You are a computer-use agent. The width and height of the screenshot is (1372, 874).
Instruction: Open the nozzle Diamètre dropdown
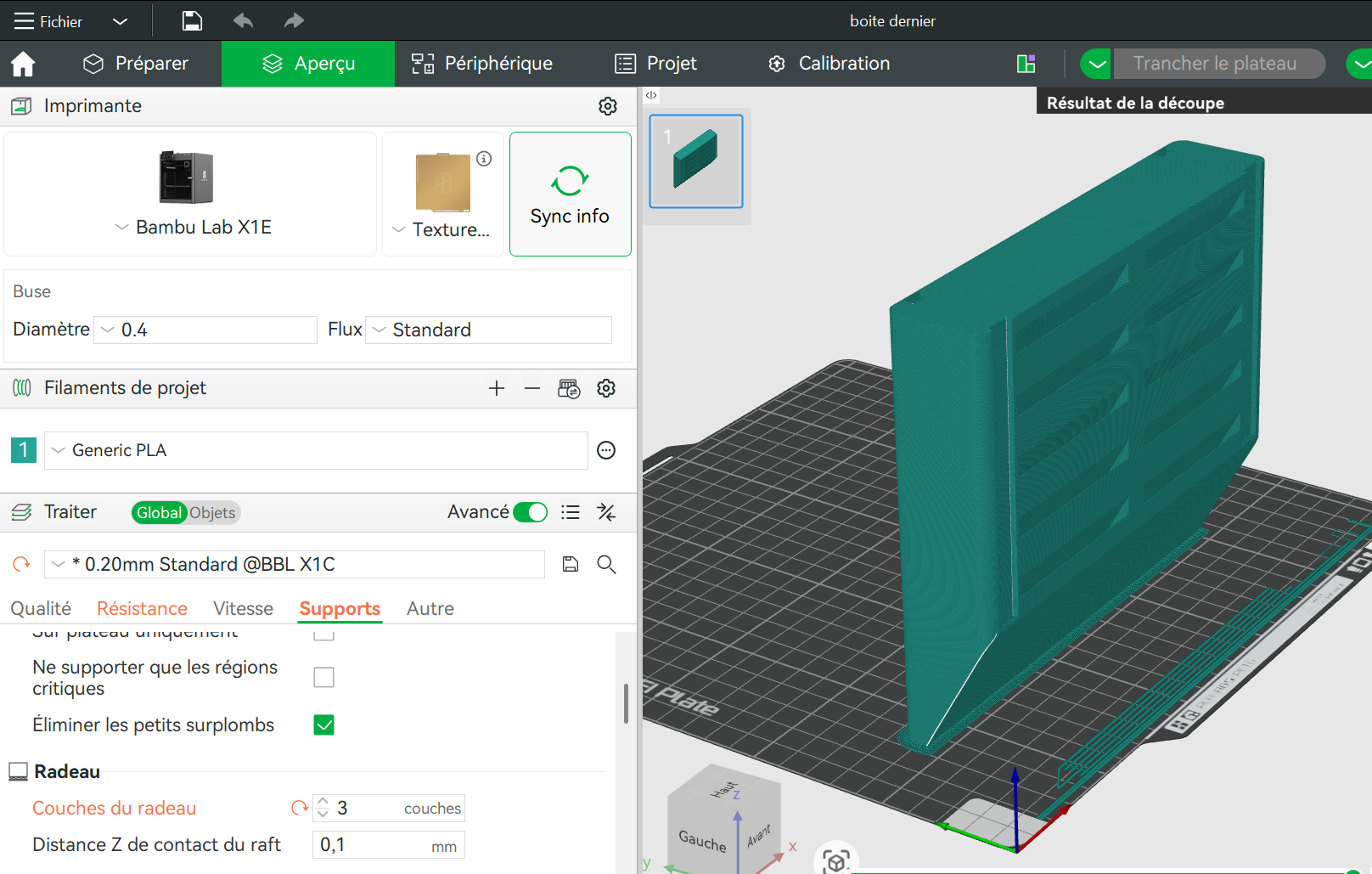click(205, 330)
